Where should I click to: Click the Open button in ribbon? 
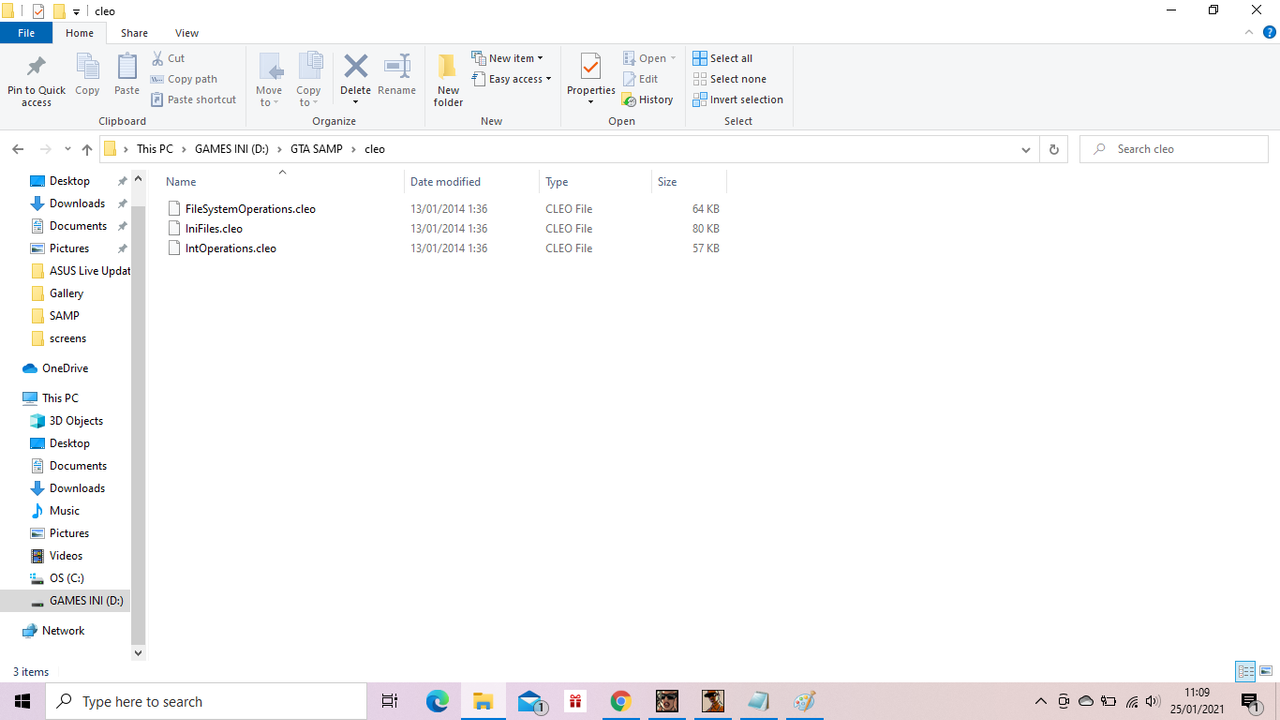(x=649, y=58)
